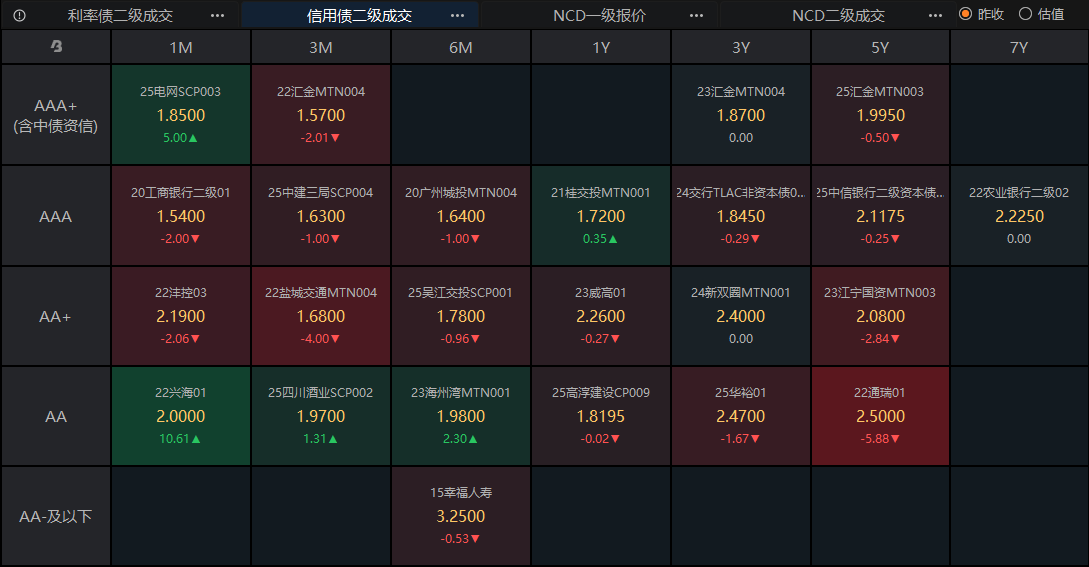This screenshot has height=567, width=1089.
Task: Open the 23海州湾MTN001 cell
Action: tap(460, 416)
